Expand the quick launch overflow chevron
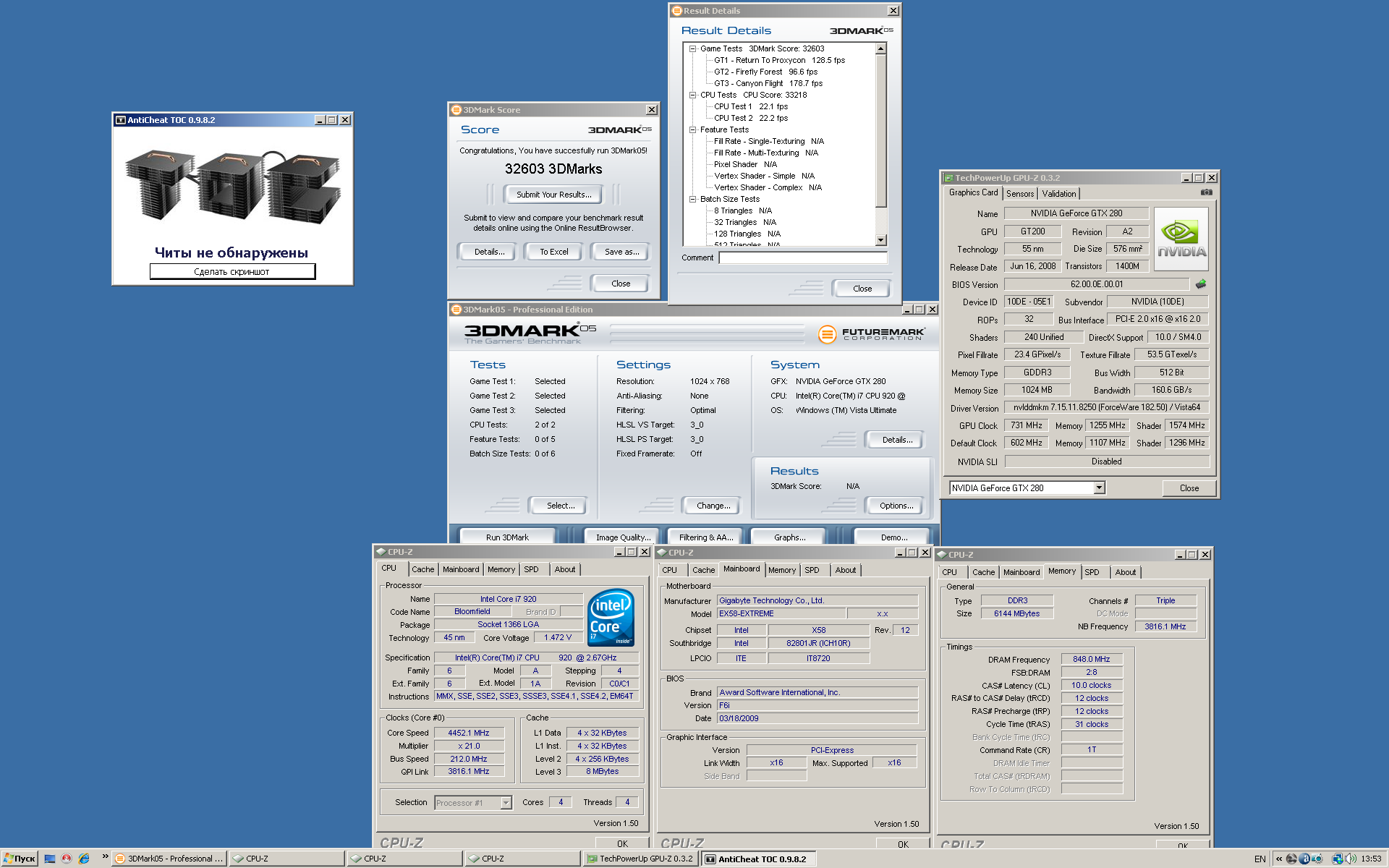The image size is (1389, 868). click(x=105, y=857)
